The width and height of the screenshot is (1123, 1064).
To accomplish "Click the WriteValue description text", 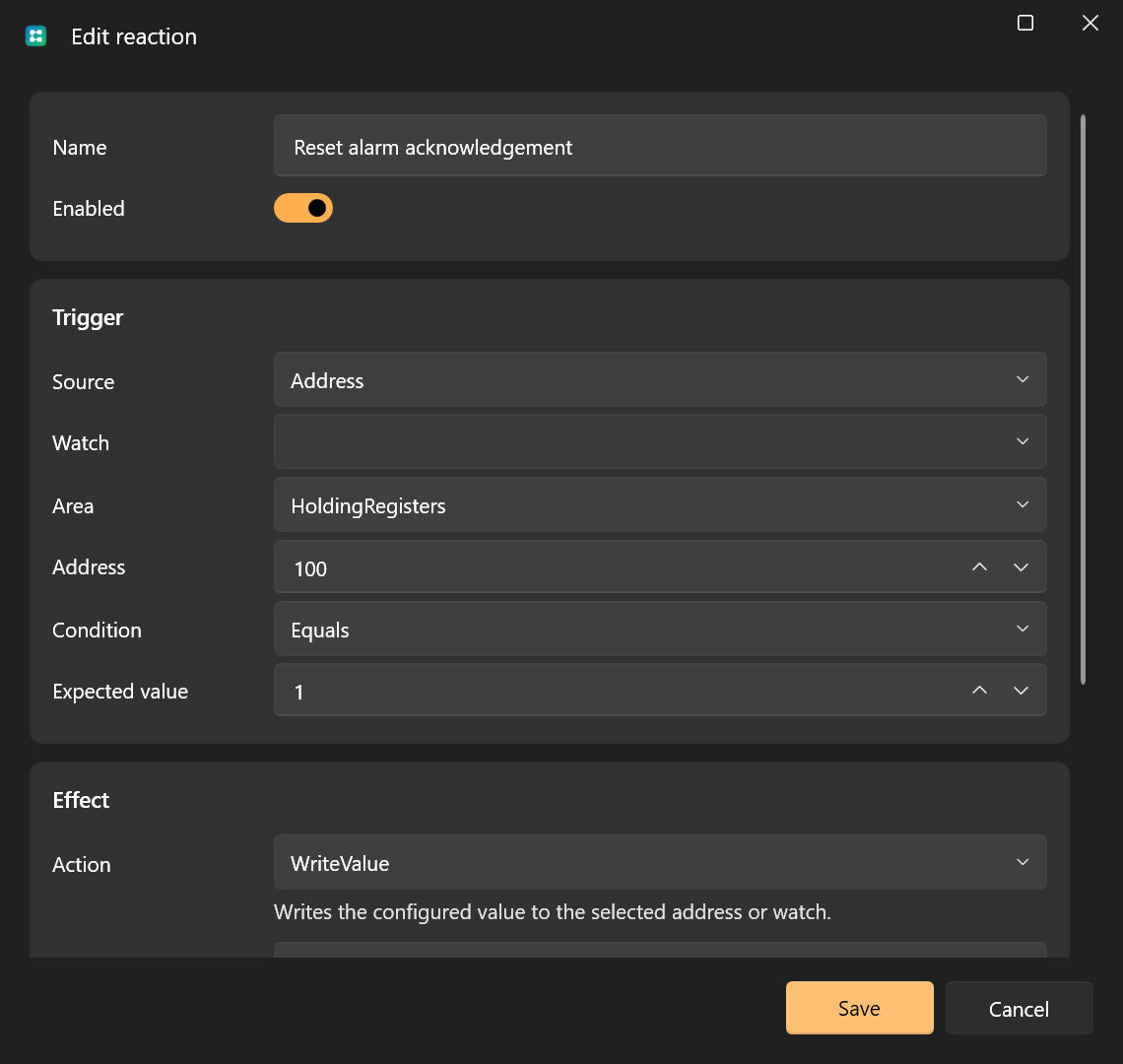I will pos(553,912).
